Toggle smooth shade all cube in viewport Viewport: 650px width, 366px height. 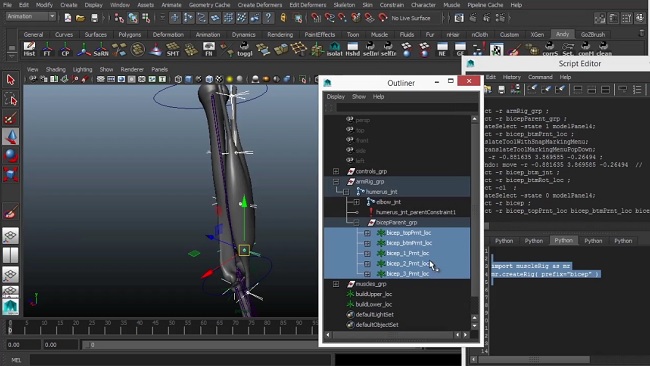point(189,79)
